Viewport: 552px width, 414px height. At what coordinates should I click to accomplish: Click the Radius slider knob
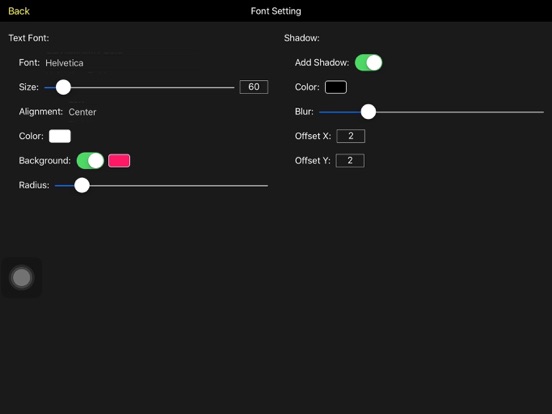82,186
